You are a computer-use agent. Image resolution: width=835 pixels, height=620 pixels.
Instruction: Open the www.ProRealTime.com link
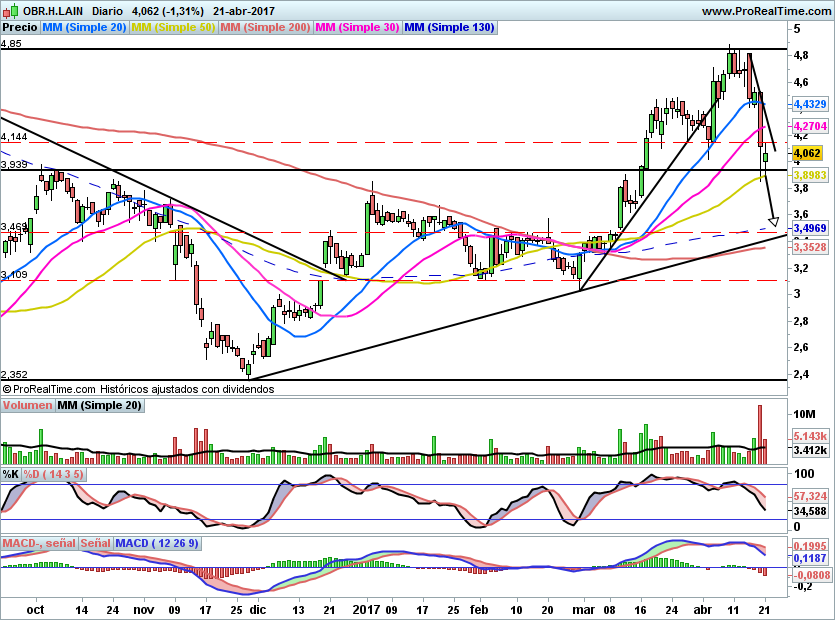tap(765, 11)
